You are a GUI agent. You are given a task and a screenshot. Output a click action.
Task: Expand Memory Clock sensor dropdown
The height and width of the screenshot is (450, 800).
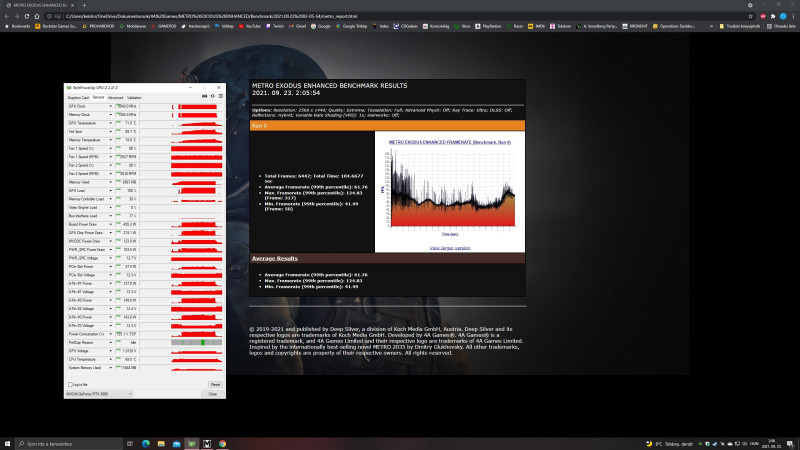click(111, 115)
